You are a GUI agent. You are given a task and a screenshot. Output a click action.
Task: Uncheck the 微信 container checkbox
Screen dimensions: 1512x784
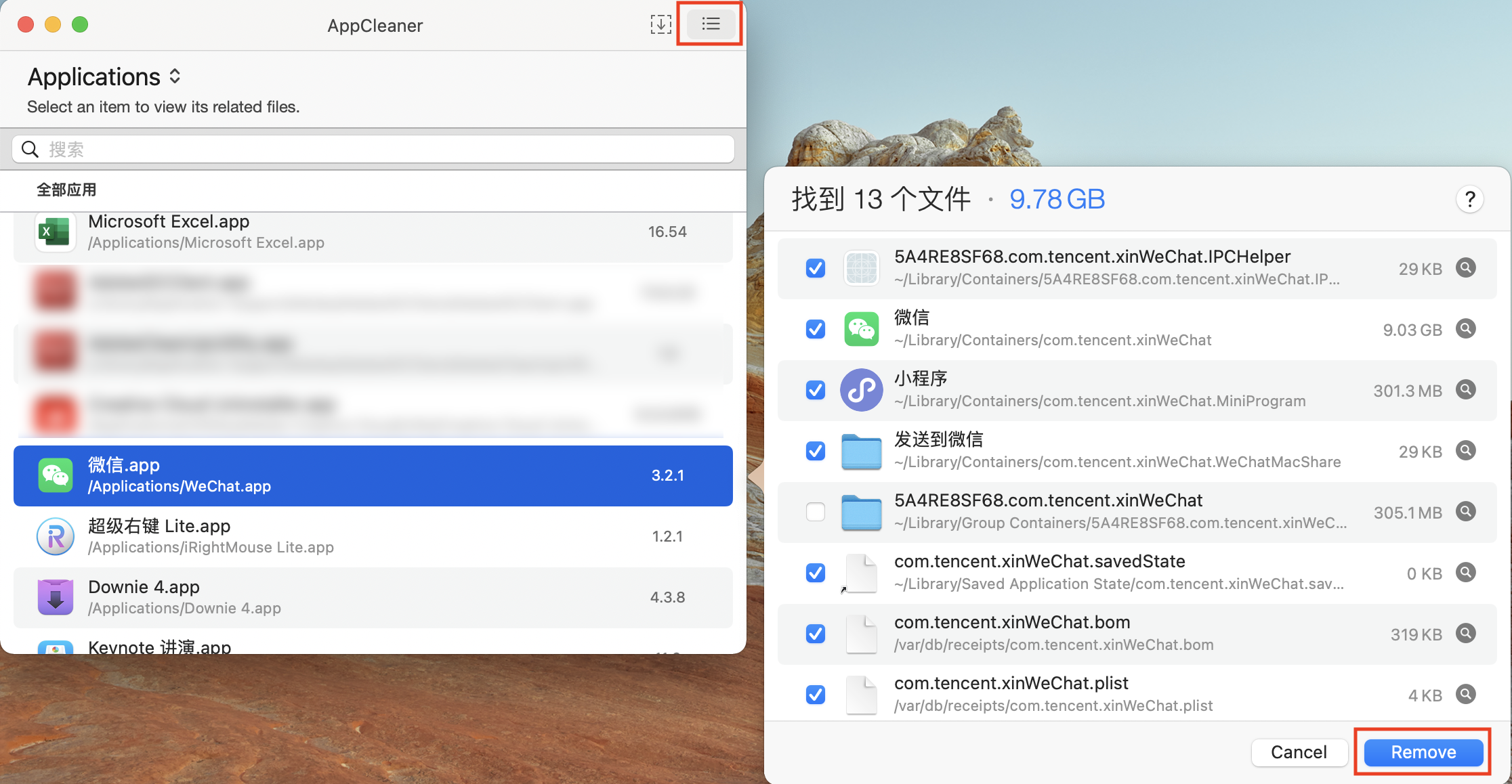click(816, 329)
